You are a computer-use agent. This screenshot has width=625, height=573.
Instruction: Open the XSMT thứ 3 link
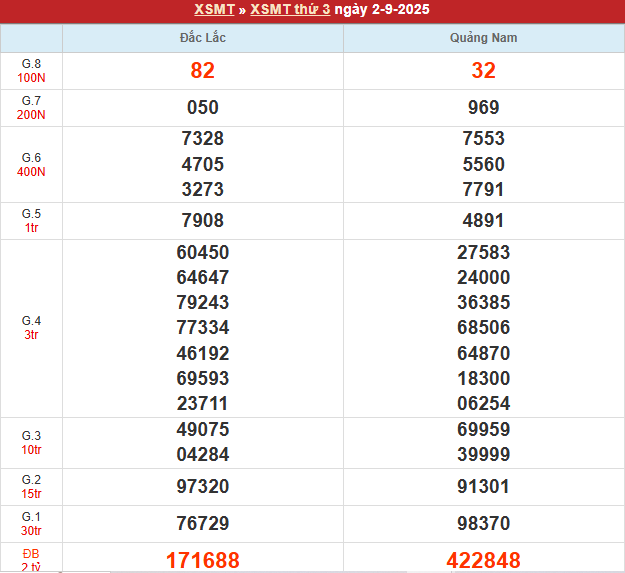(x=290, y=9)
